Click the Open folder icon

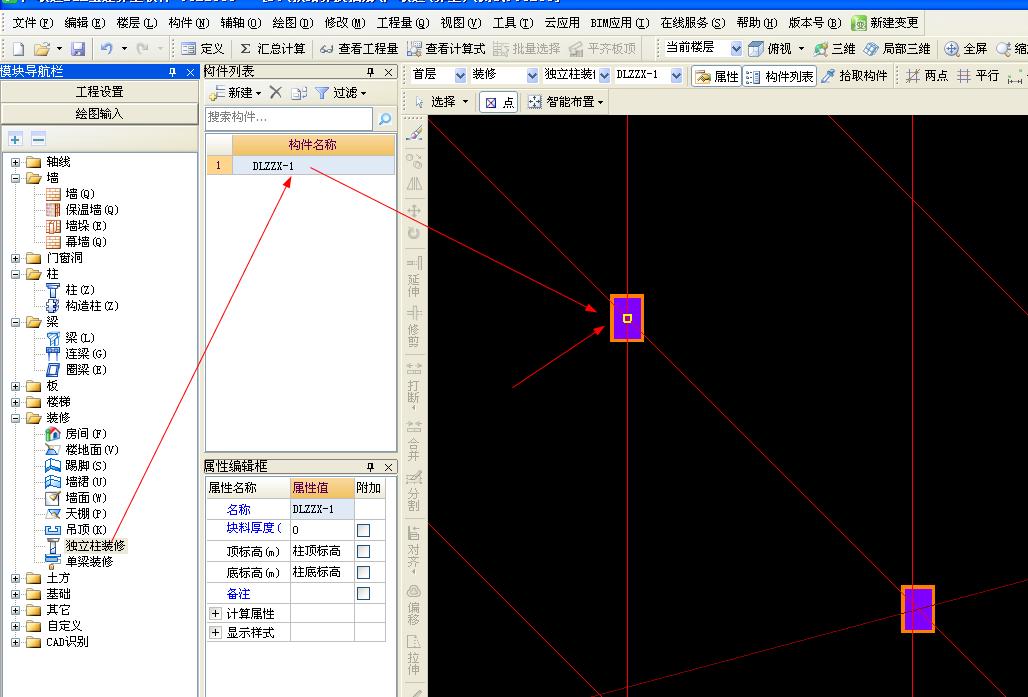click(42, 49)
